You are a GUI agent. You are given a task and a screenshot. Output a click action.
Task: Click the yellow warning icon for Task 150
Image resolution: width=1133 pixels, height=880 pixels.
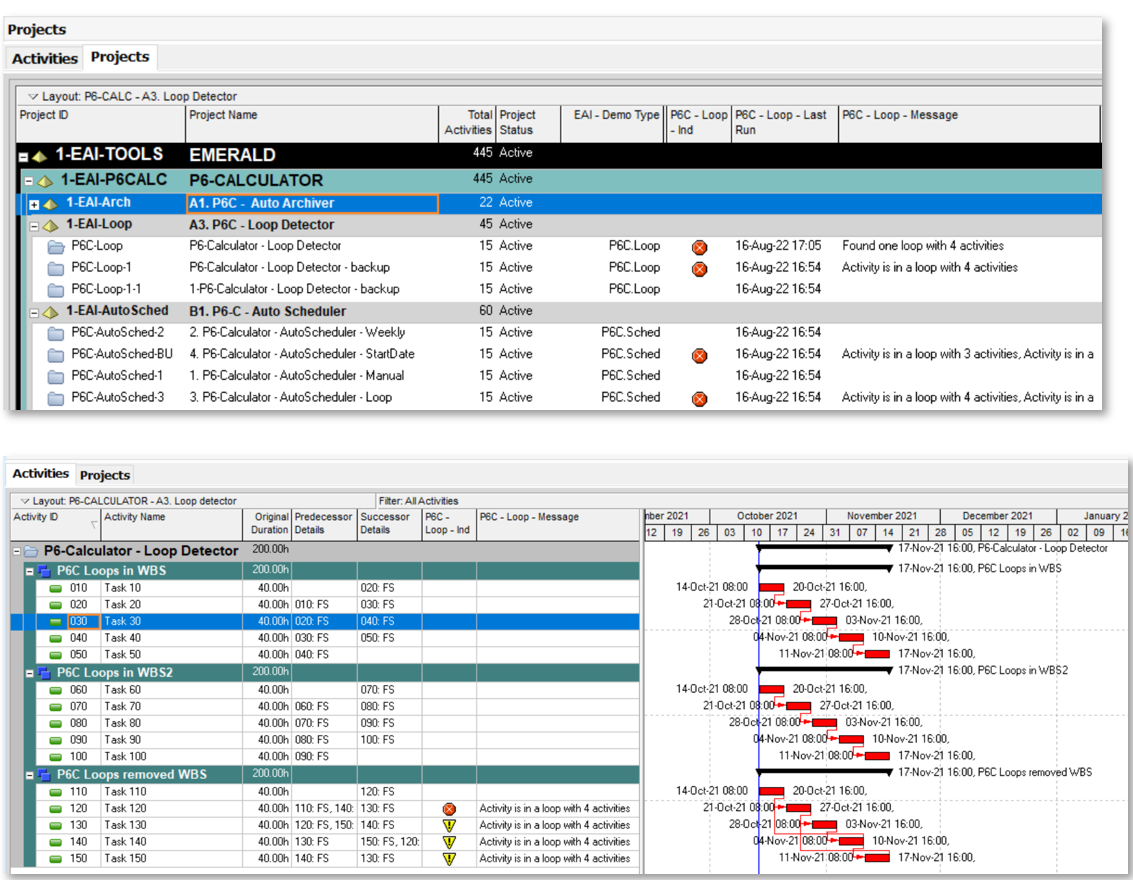(x=449, y=859)
